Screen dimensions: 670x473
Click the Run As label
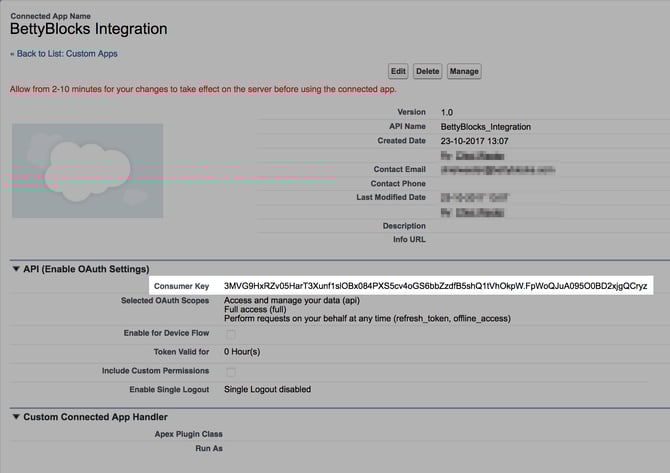(209, 449)
